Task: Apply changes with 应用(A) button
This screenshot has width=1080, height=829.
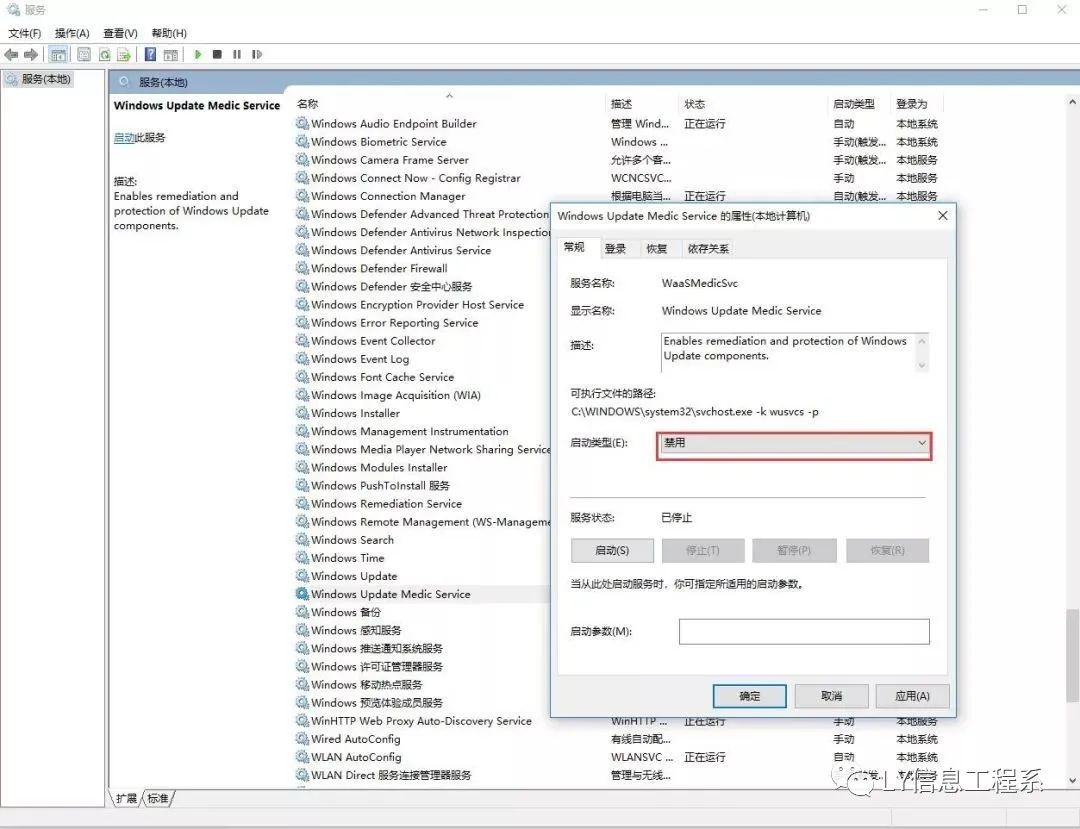Action: [913, 696]
